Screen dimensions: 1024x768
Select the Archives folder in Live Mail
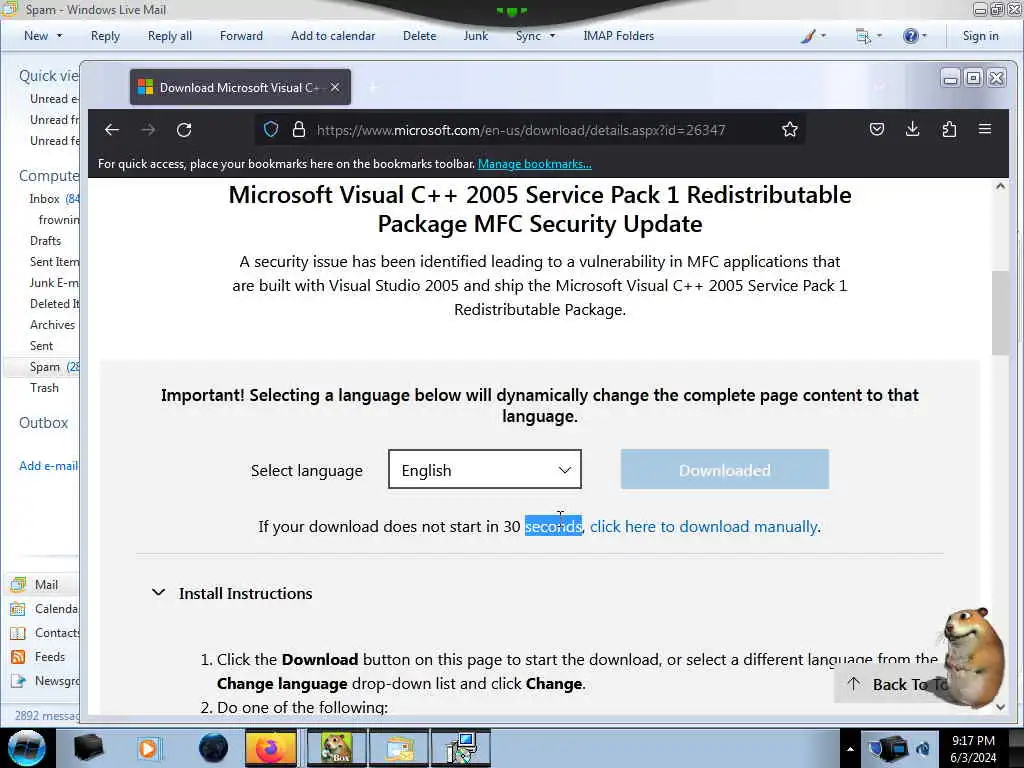pos(52,325)
